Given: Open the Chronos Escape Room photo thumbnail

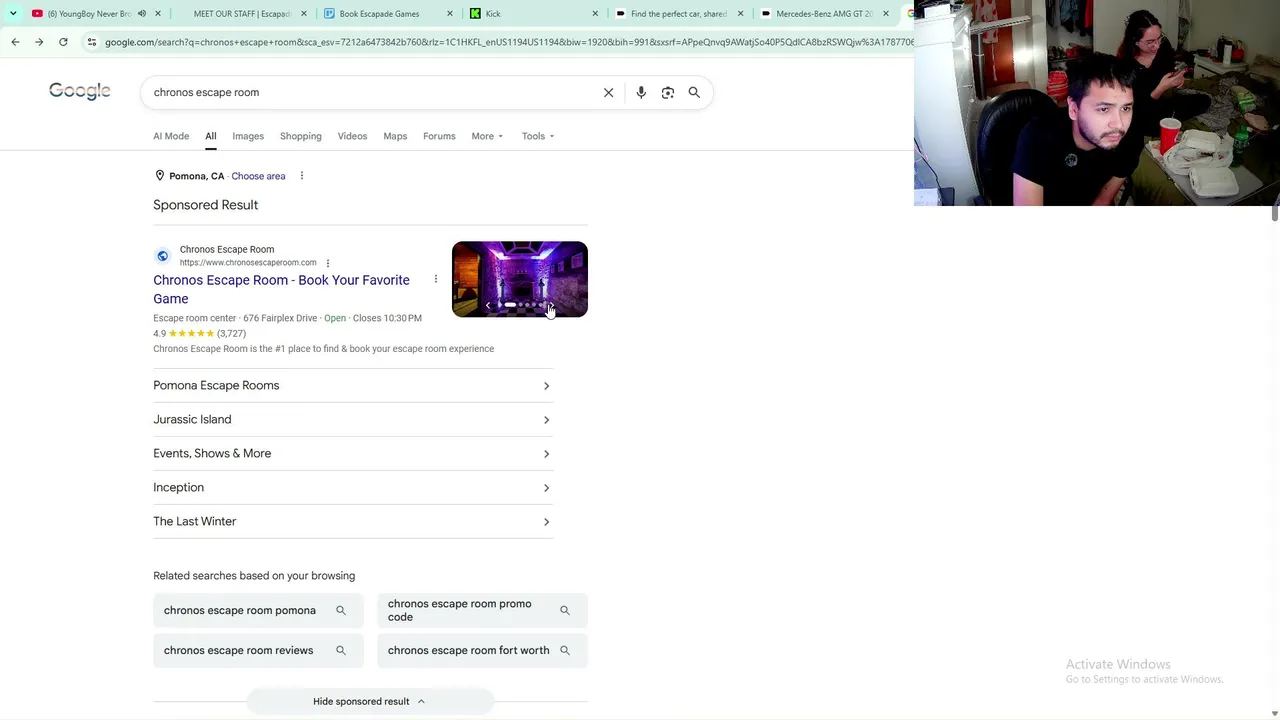Looking at the screenshot, I should tap(520, 279).
